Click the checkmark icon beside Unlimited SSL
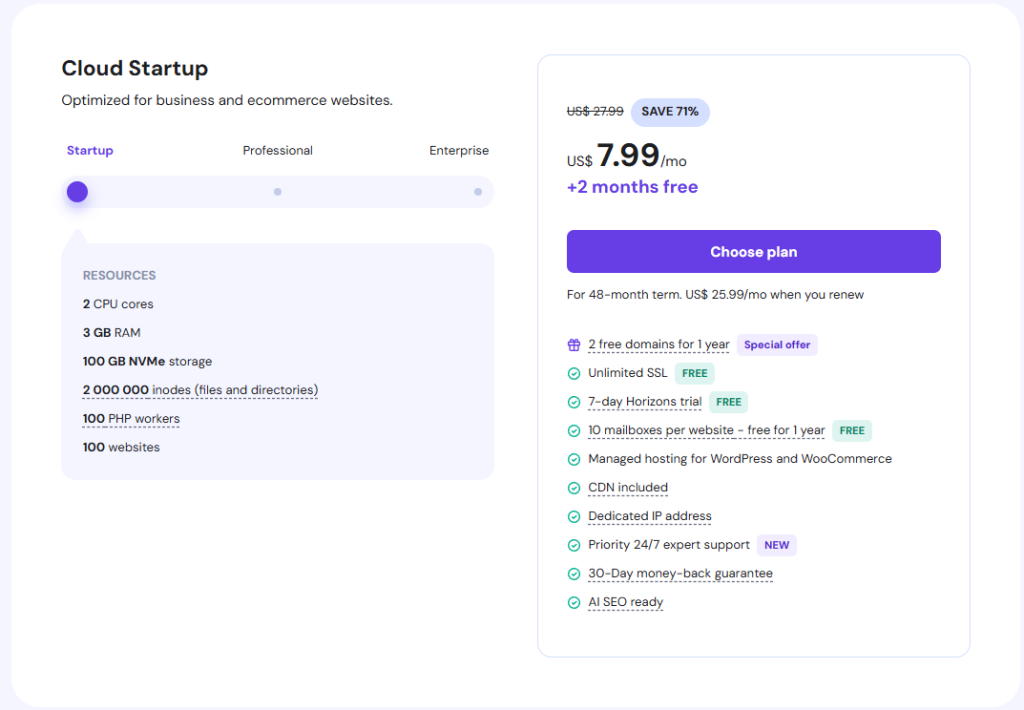1024x710 pixels. (574, 374)
